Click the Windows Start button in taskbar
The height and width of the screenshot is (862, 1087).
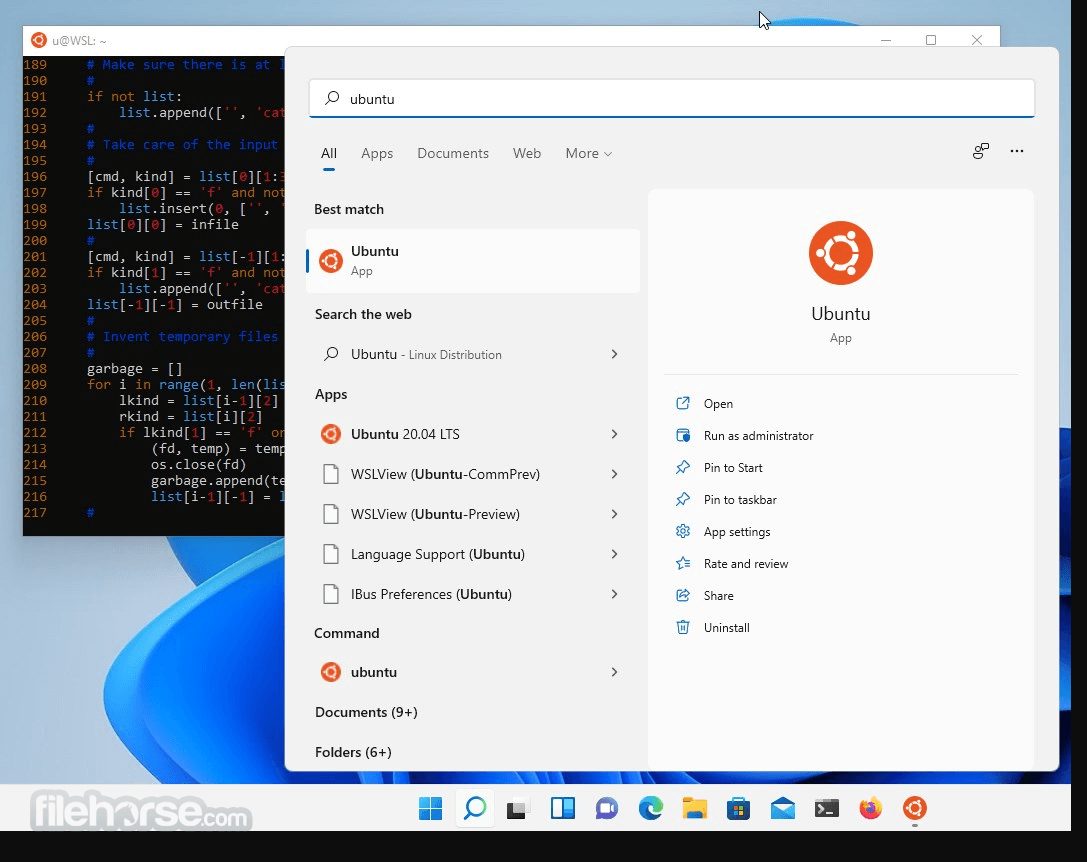tap(431, 808)
